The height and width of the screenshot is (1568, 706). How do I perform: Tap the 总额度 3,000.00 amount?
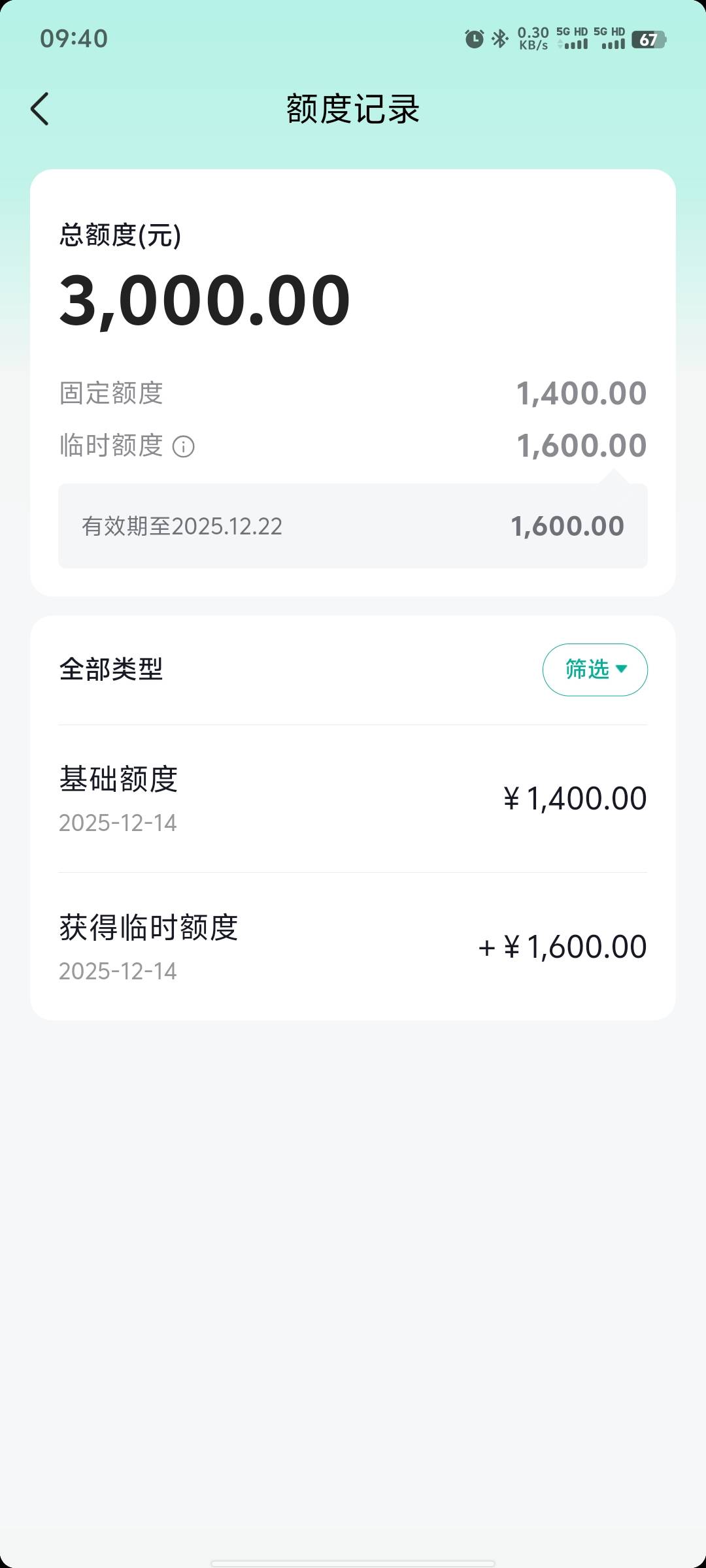coord(205,301)
